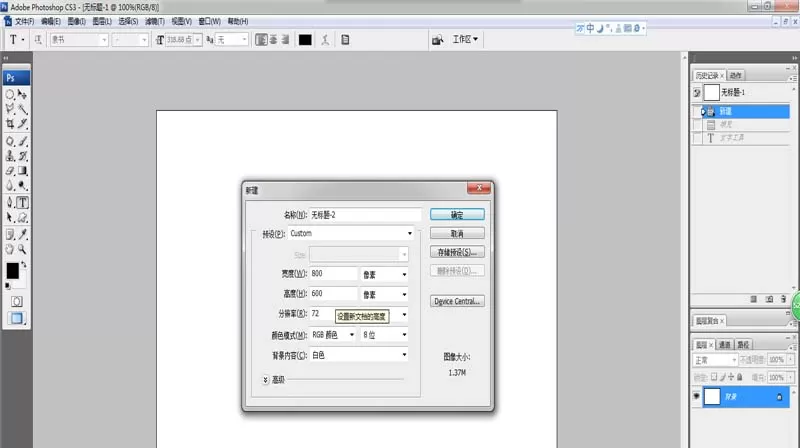Create new document from current history state

754,299
